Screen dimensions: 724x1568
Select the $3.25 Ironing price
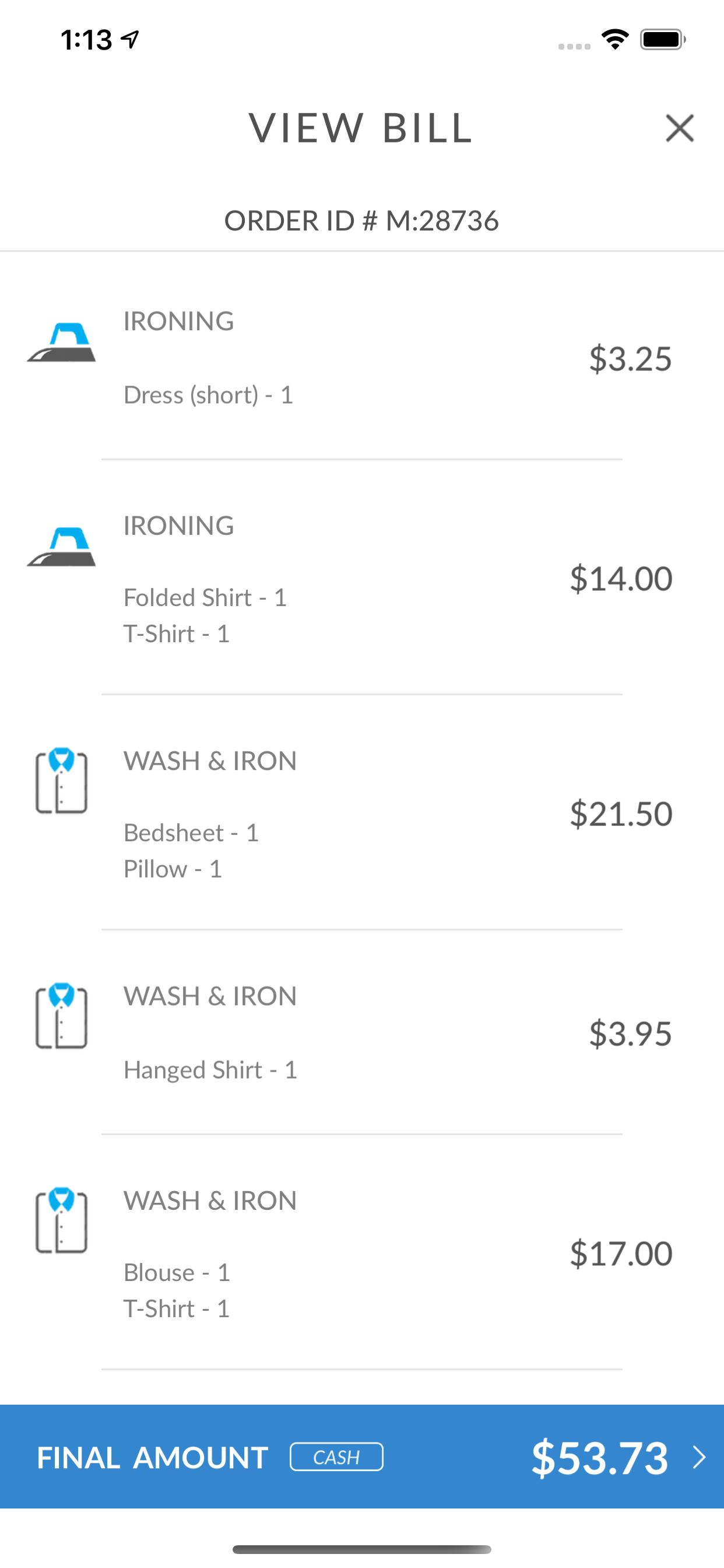click(x=630, y=359)
